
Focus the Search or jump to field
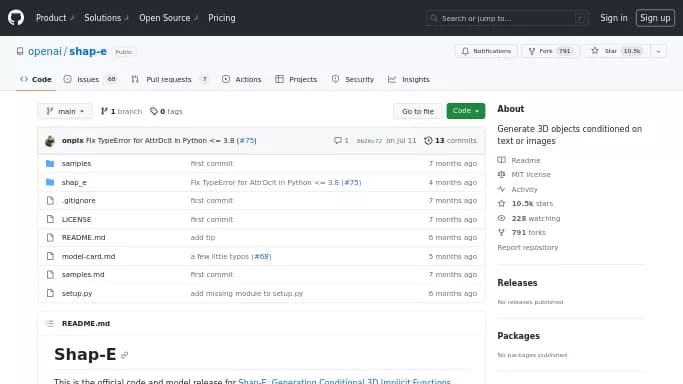point(507,18)
